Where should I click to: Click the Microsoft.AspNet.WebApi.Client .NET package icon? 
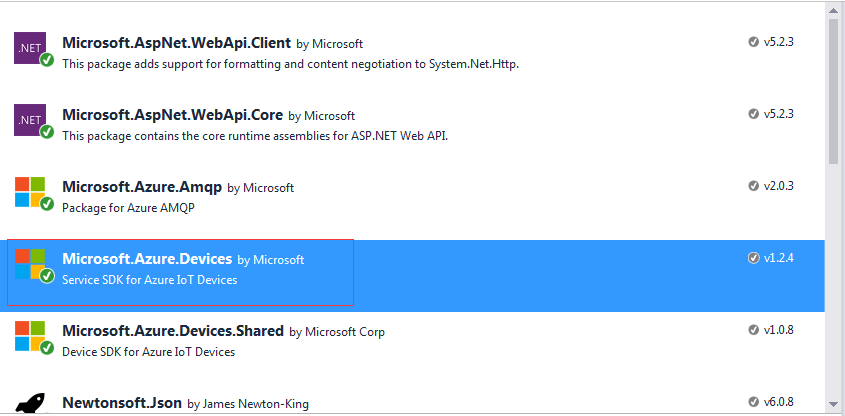(x=31, y=48)
